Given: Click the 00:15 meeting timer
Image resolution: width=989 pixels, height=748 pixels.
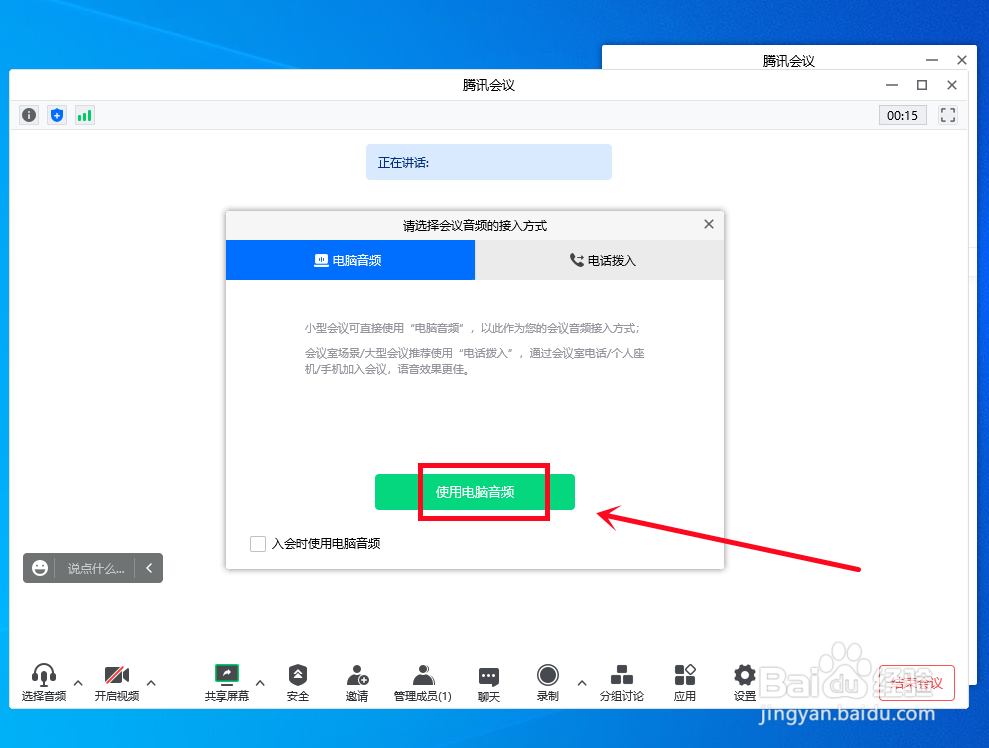Looking at the screenshot, I should pyautogui.click(x=902, y=115).
